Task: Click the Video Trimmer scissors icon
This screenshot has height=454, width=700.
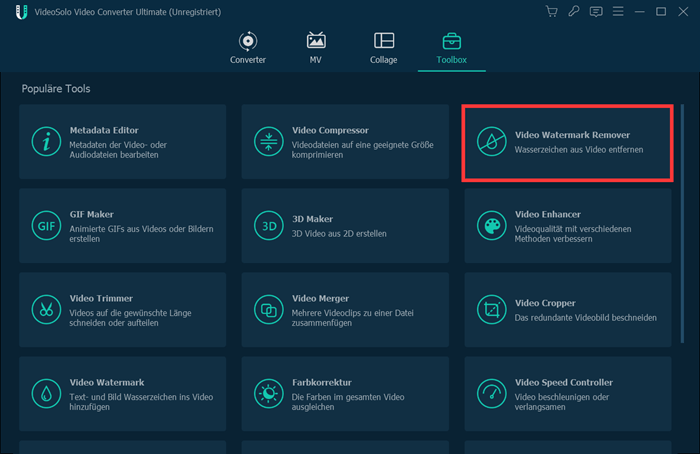Action: click(46, 309)
